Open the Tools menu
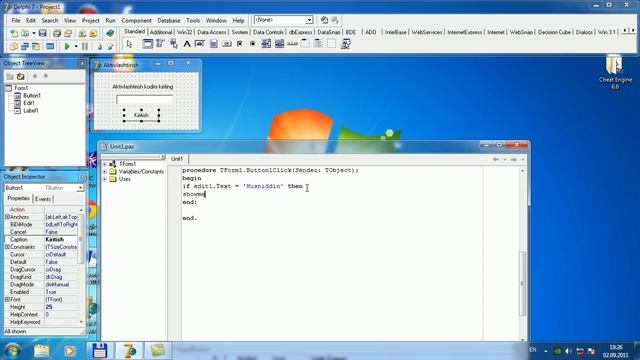Image resolution: width=640 pixels, height=360 pixels. tap(193, 20)
